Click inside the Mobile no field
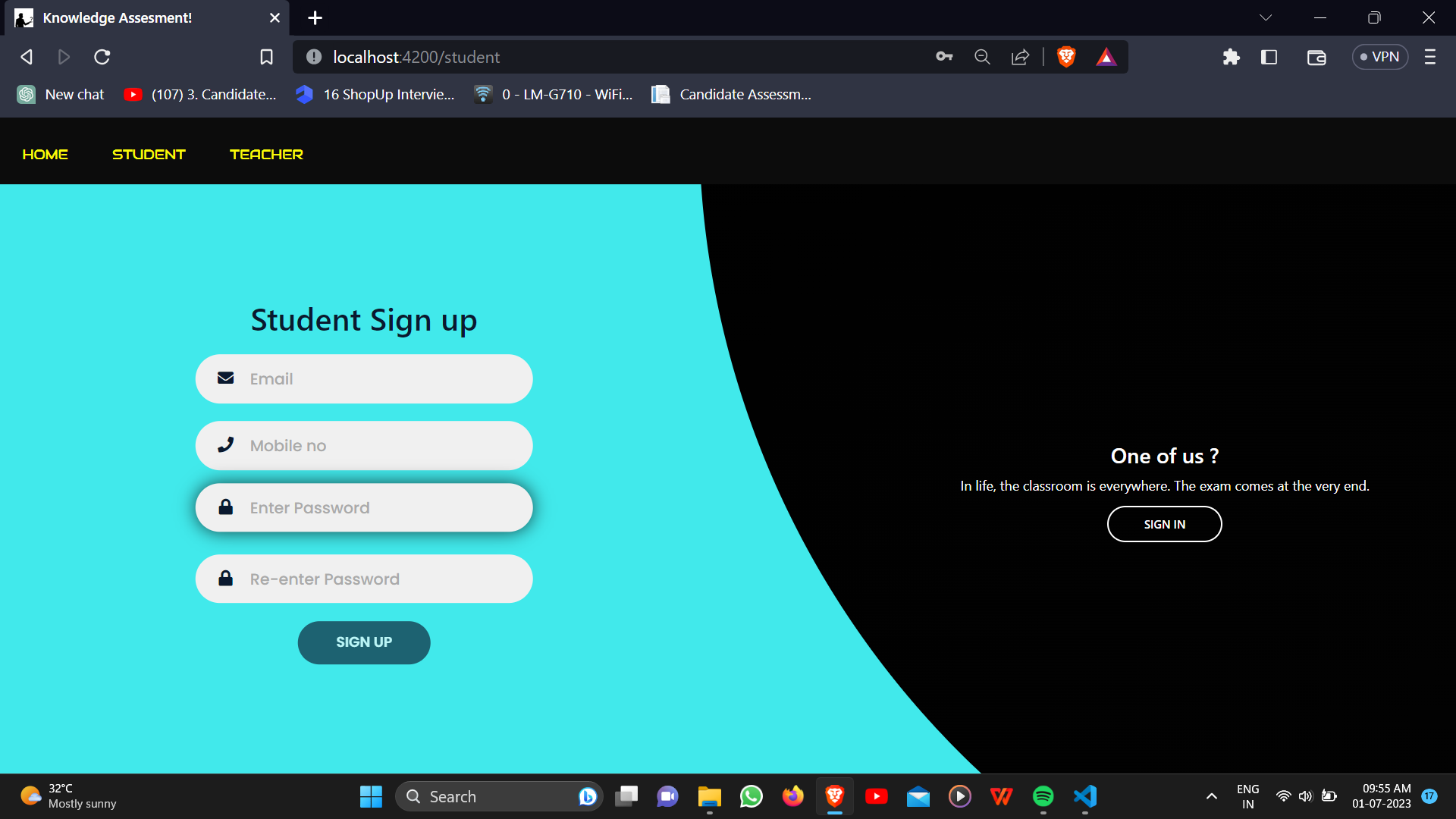 pyautogui.click(x=364, y=445)
